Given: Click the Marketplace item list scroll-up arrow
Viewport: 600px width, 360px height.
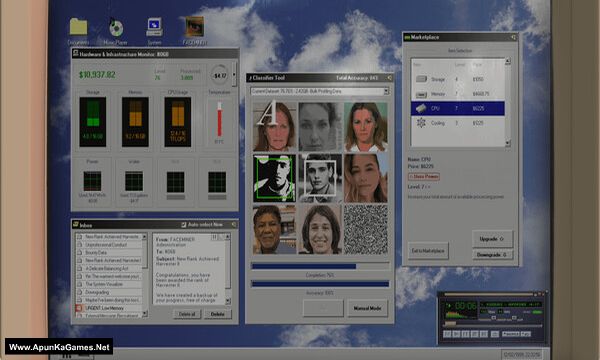Looking at the screenshot, I should click(x=508, y=61).
